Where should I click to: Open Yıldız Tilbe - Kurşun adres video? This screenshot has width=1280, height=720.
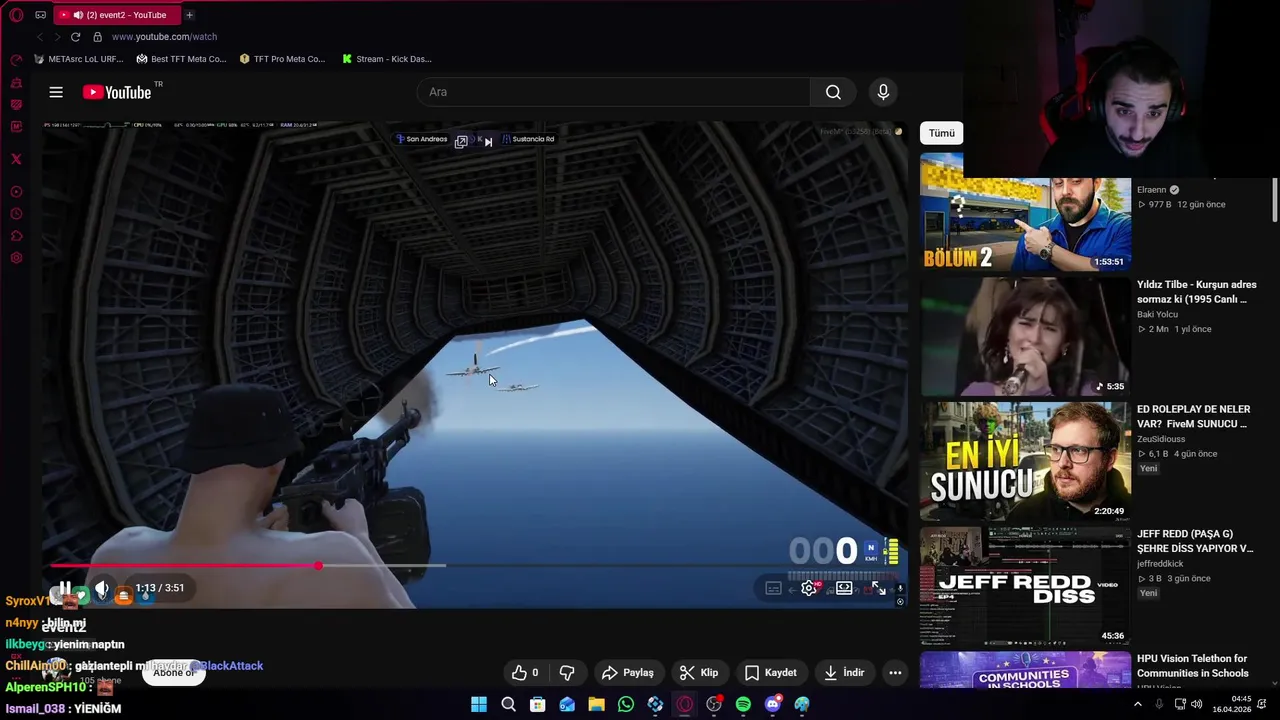(x=1196, y=292)
